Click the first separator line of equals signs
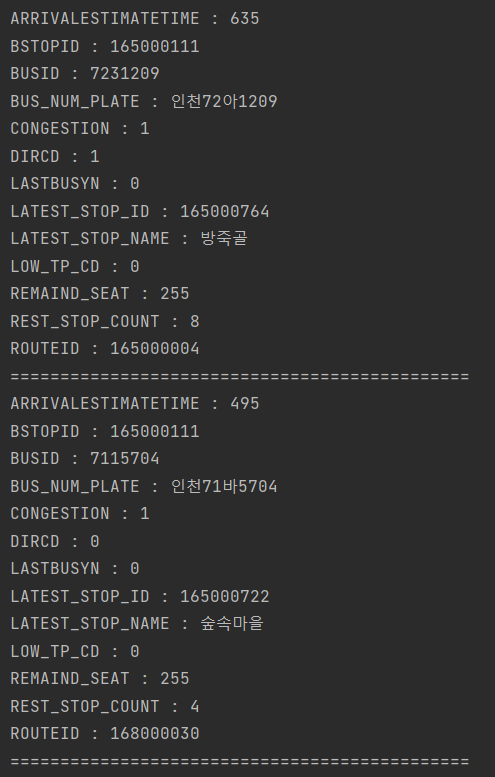This screenshot has width=495, height=777. (x=239, y=377)
